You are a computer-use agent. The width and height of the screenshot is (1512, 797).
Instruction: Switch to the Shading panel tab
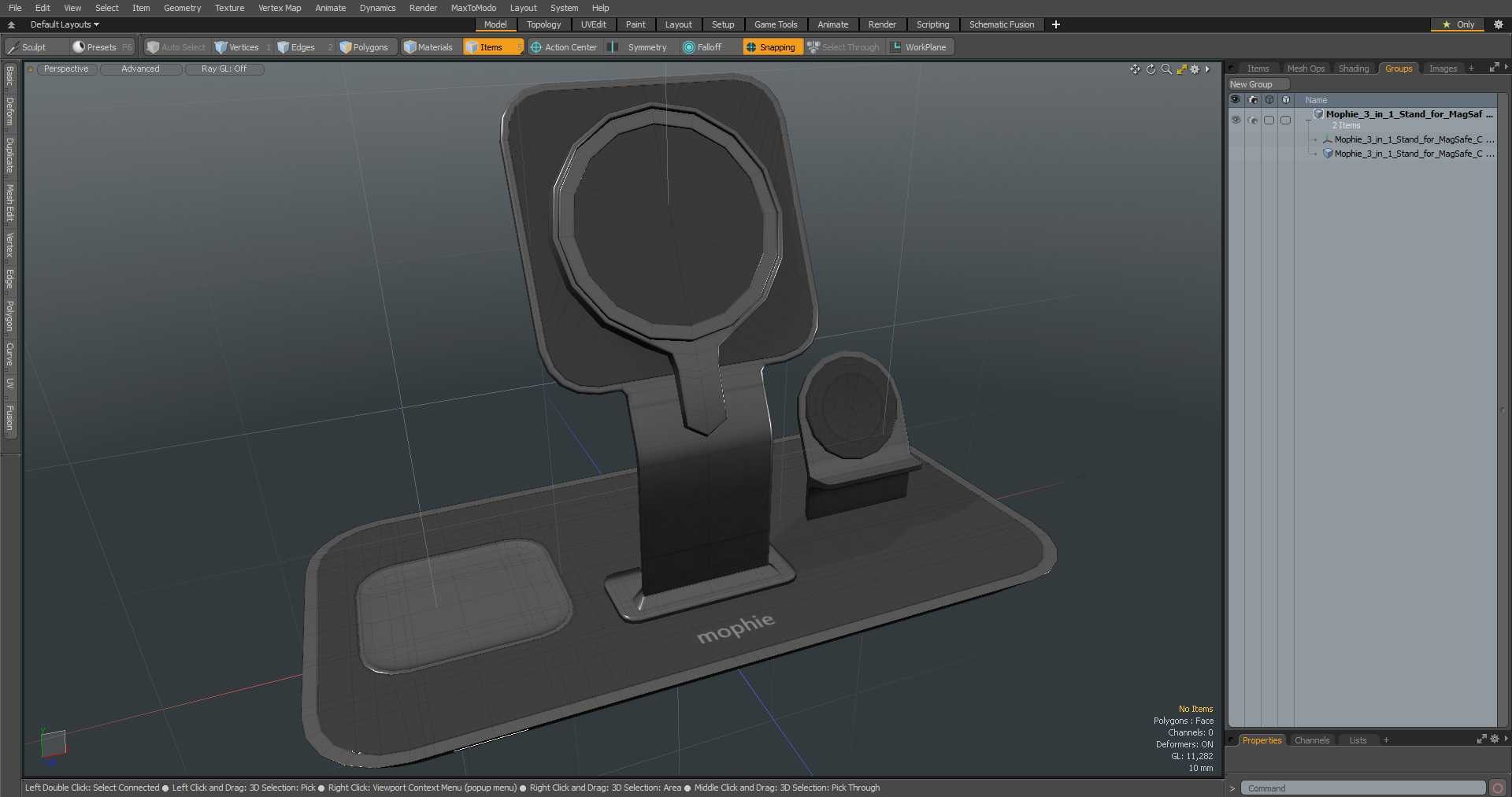click(1354, 69)
